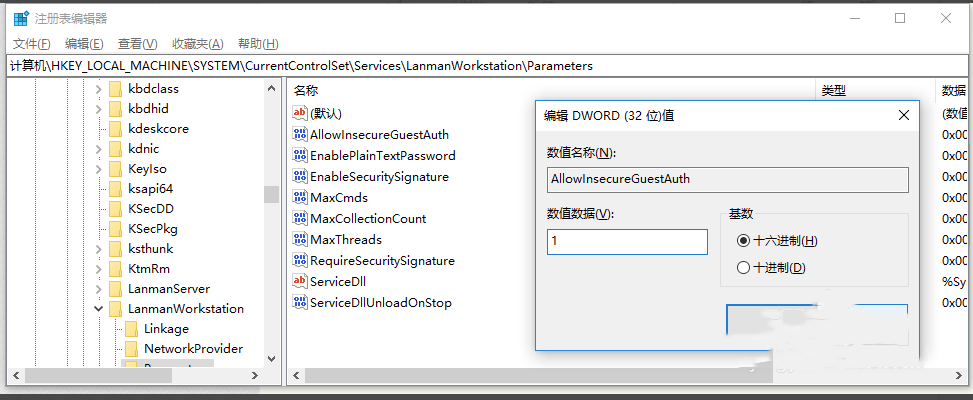Select the 十进制 decimal radio button
Screen dimensions: 973x400
(743, 267)
